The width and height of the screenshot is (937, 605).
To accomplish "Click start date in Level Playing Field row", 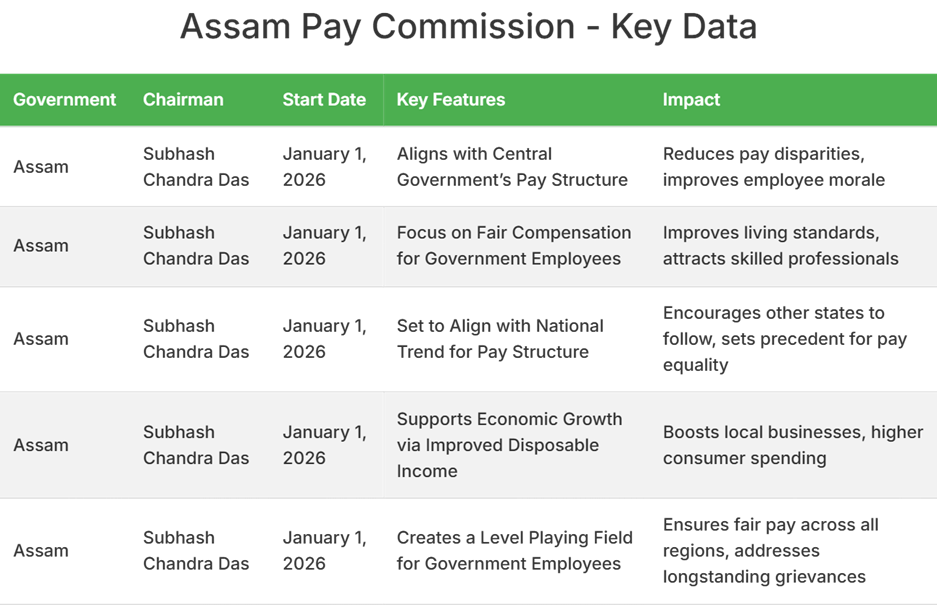I will click(324, 551).
